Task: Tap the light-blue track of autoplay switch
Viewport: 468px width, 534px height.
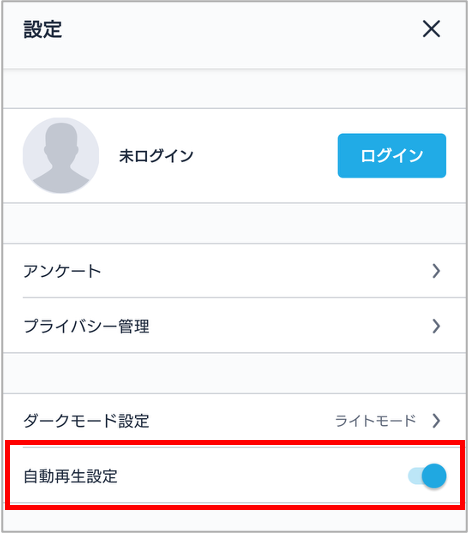Action: [415, 476]
